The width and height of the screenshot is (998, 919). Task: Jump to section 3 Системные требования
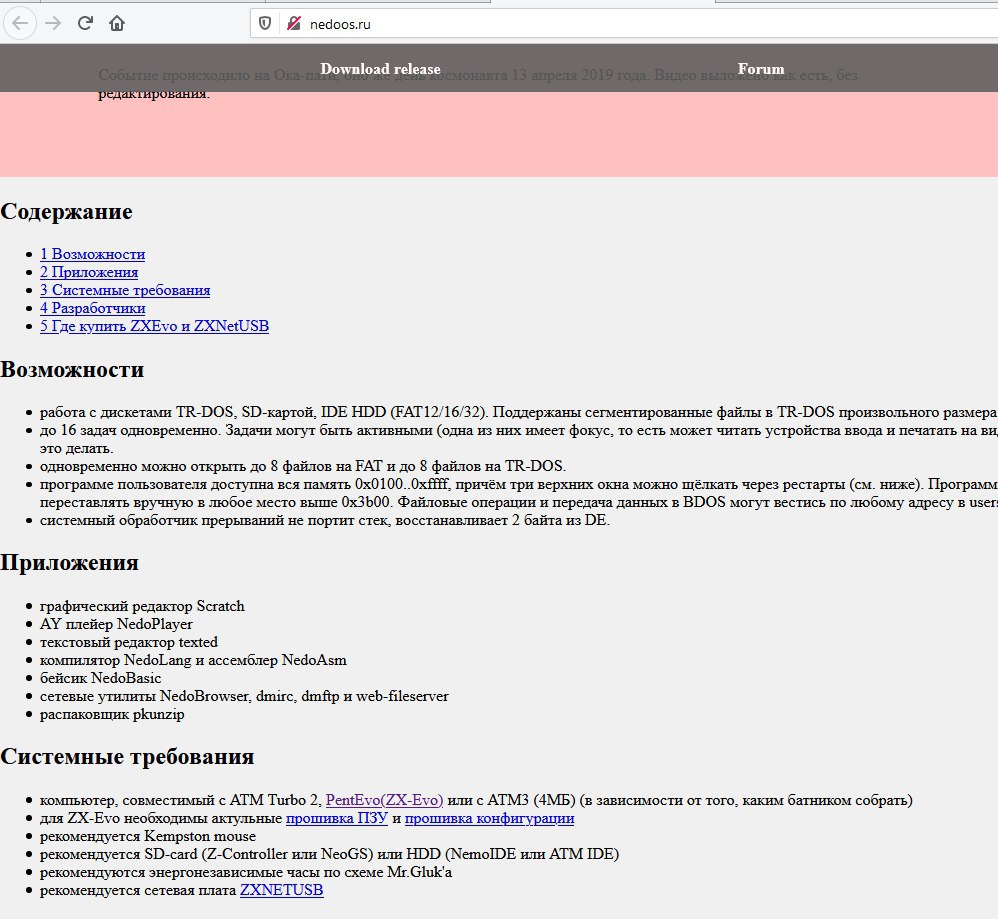coord(125,290)
